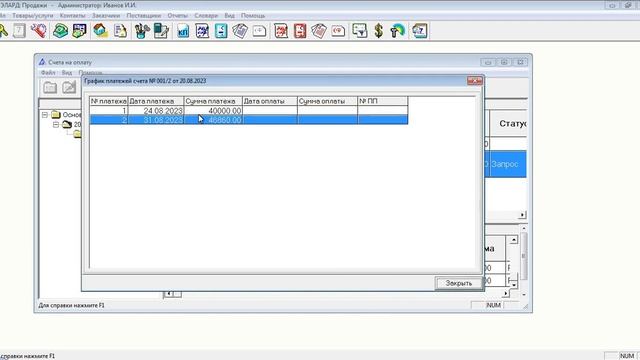Click the Дата оплаты column header
The image size is (640, 360).
270,101
